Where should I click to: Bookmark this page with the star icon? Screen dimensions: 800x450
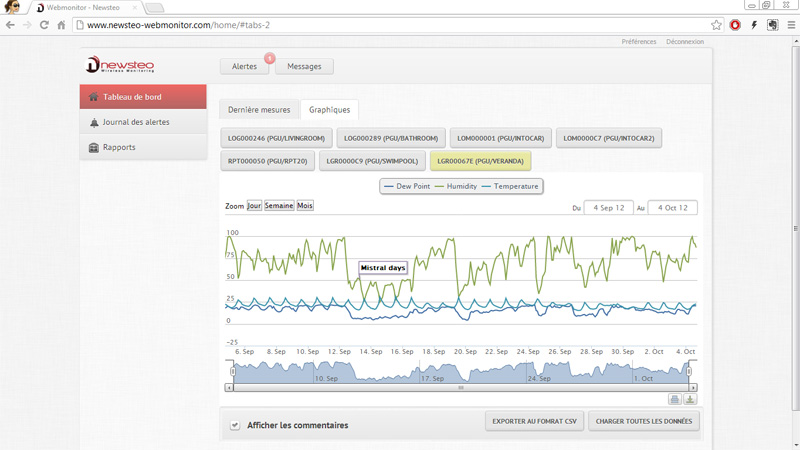click(x=716, y=25)
